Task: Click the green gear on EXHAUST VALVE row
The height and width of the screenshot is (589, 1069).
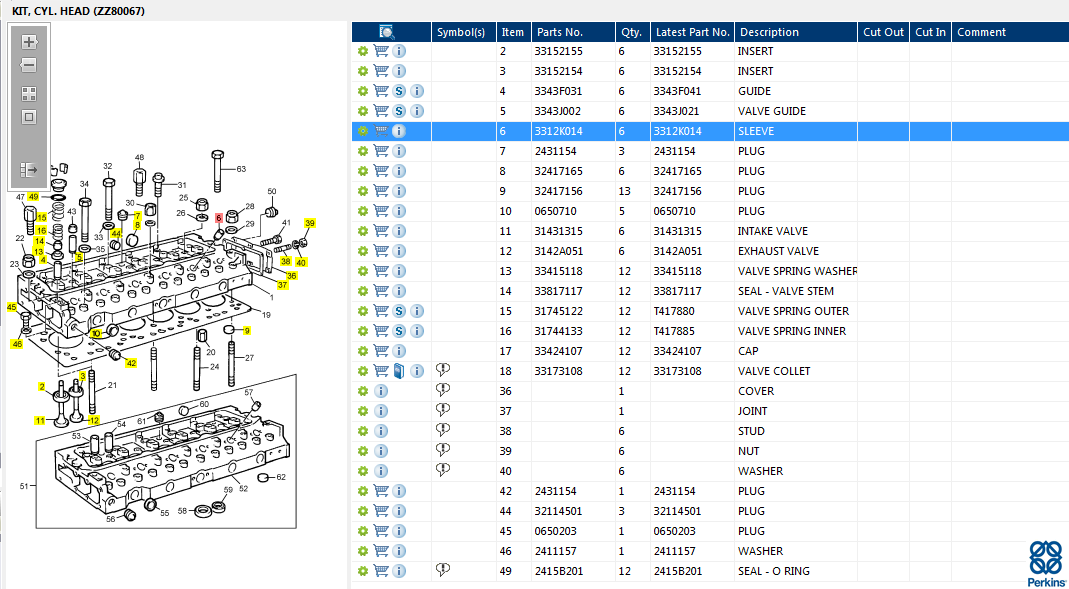Action: [x=363, y=251]
